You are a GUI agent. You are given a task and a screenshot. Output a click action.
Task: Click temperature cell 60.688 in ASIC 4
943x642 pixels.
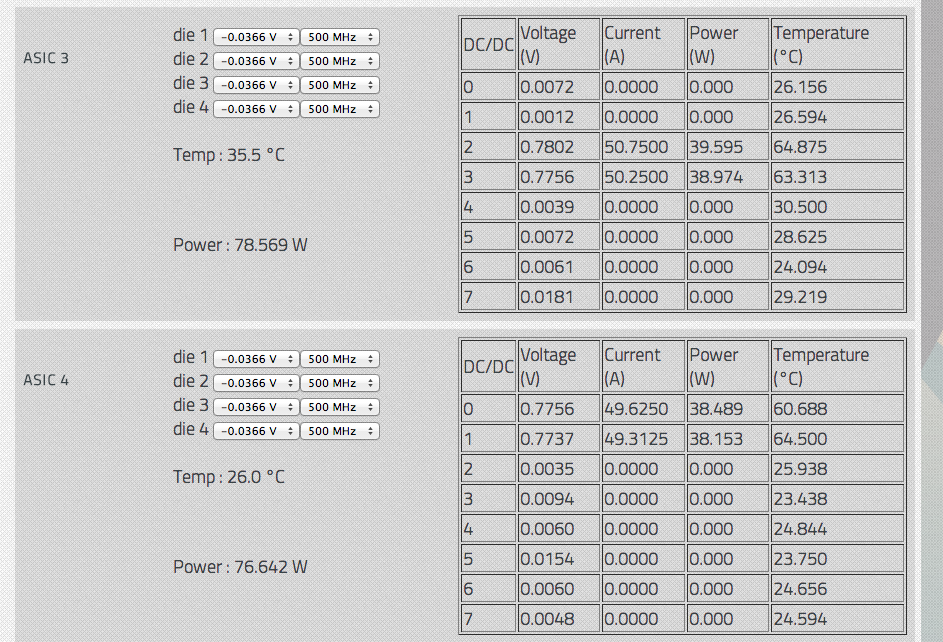tap(838, 409)
